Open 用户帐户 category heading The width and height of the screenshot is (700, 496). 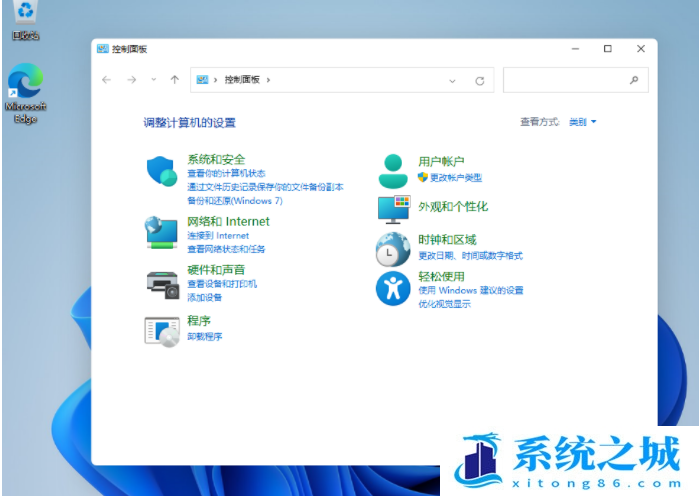click(441, 162)
